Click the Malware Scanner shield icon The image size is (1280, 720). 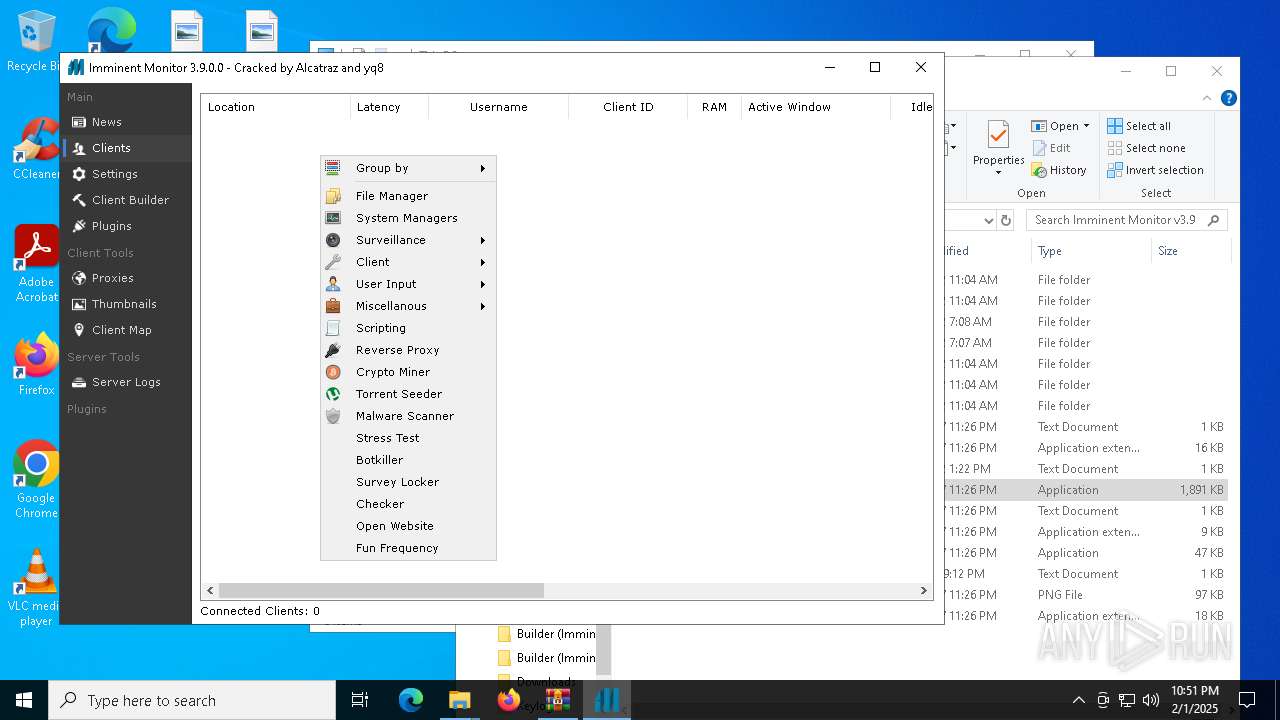pyautogui.click(x=333, y=416)
